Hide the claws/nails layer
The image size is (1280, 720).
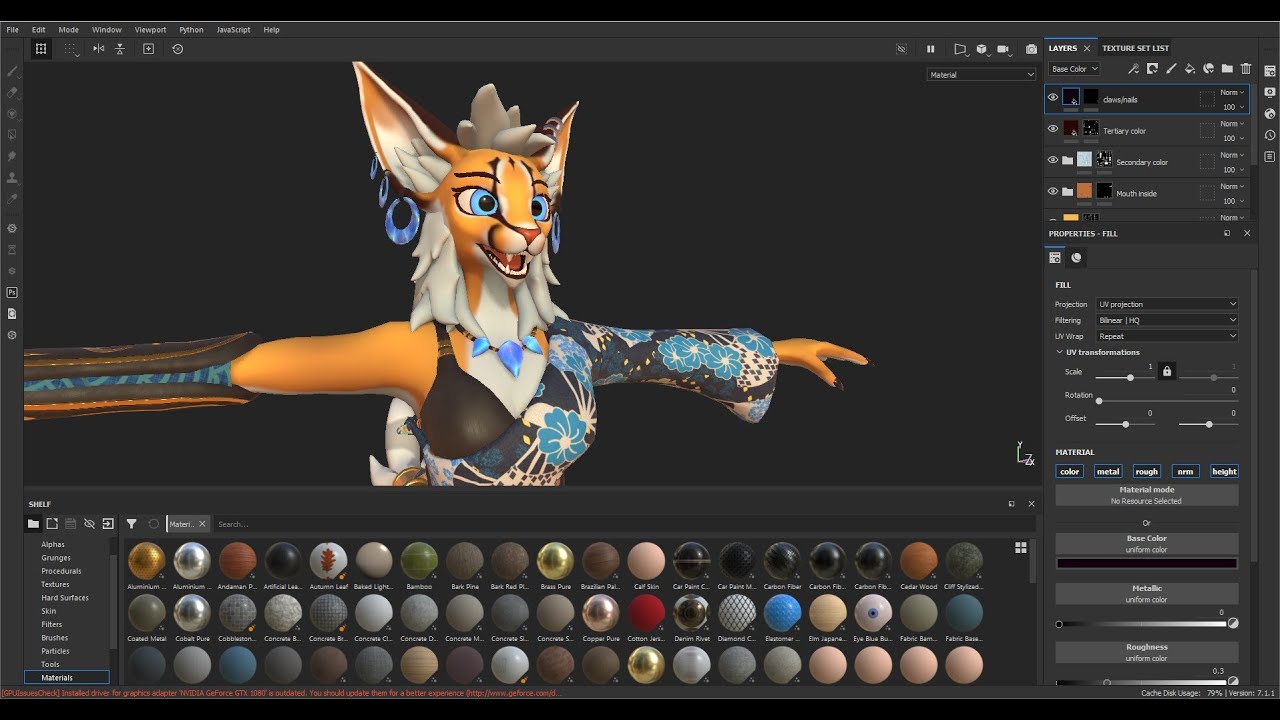1053,98
